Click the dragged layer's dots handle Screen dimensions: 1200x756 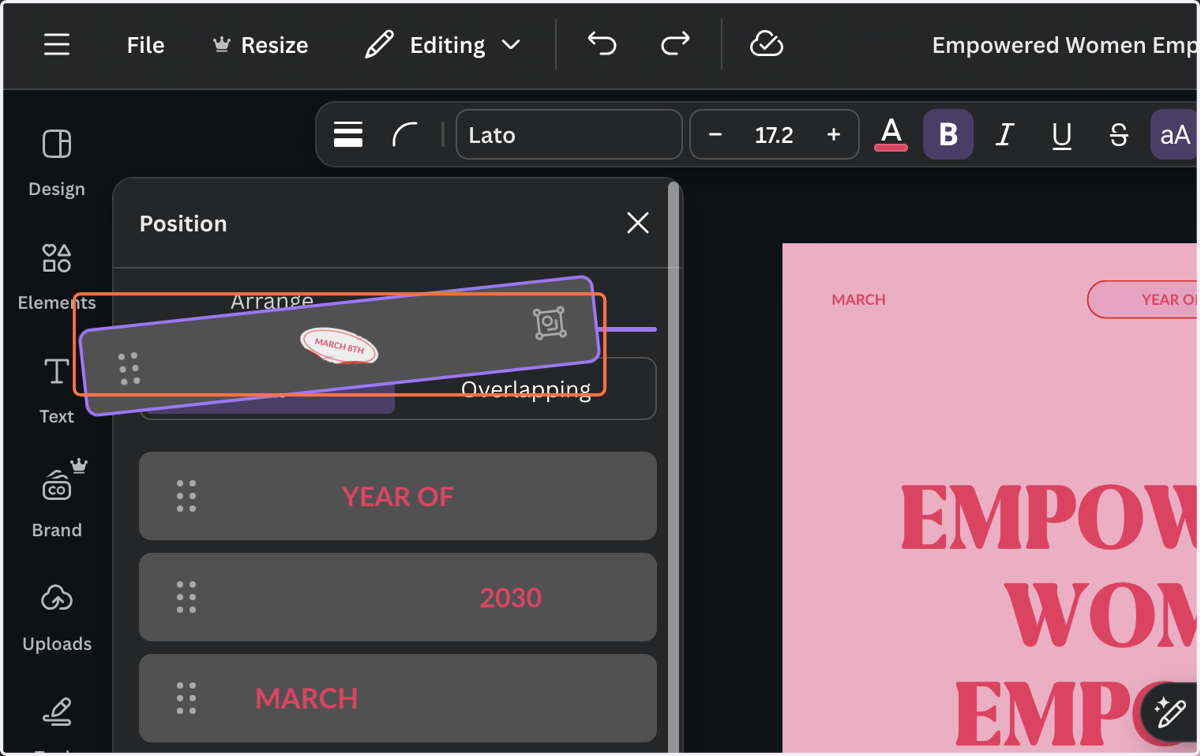point(129,369)
